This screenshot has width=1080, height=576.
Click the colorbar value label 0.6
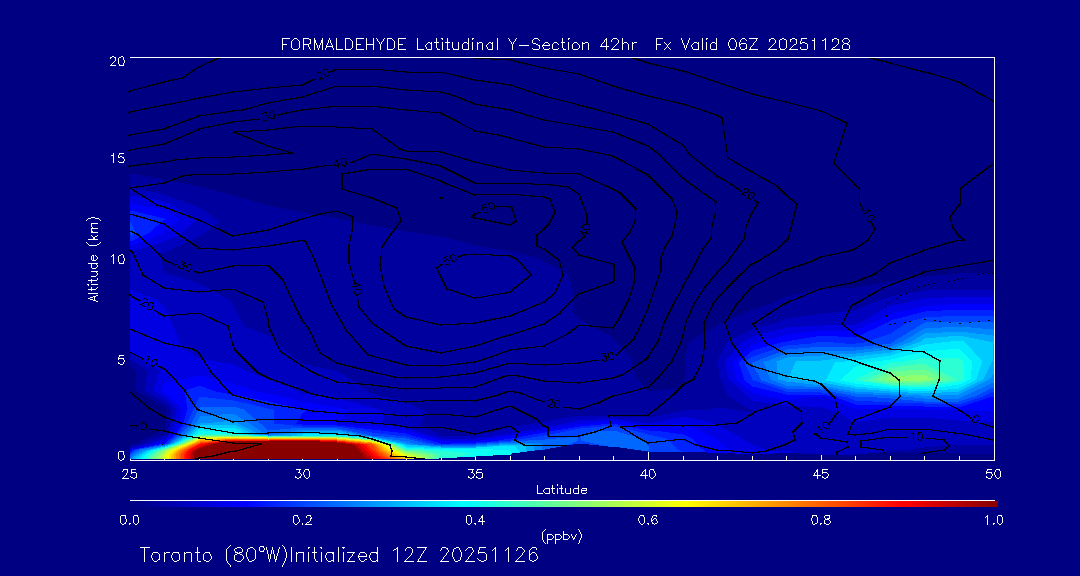click(x=648, y=521)
